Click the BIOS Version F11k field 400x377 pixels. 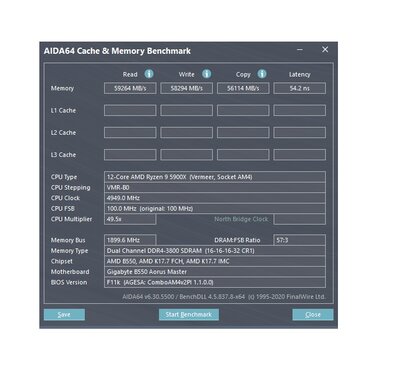tap(215, 282)
